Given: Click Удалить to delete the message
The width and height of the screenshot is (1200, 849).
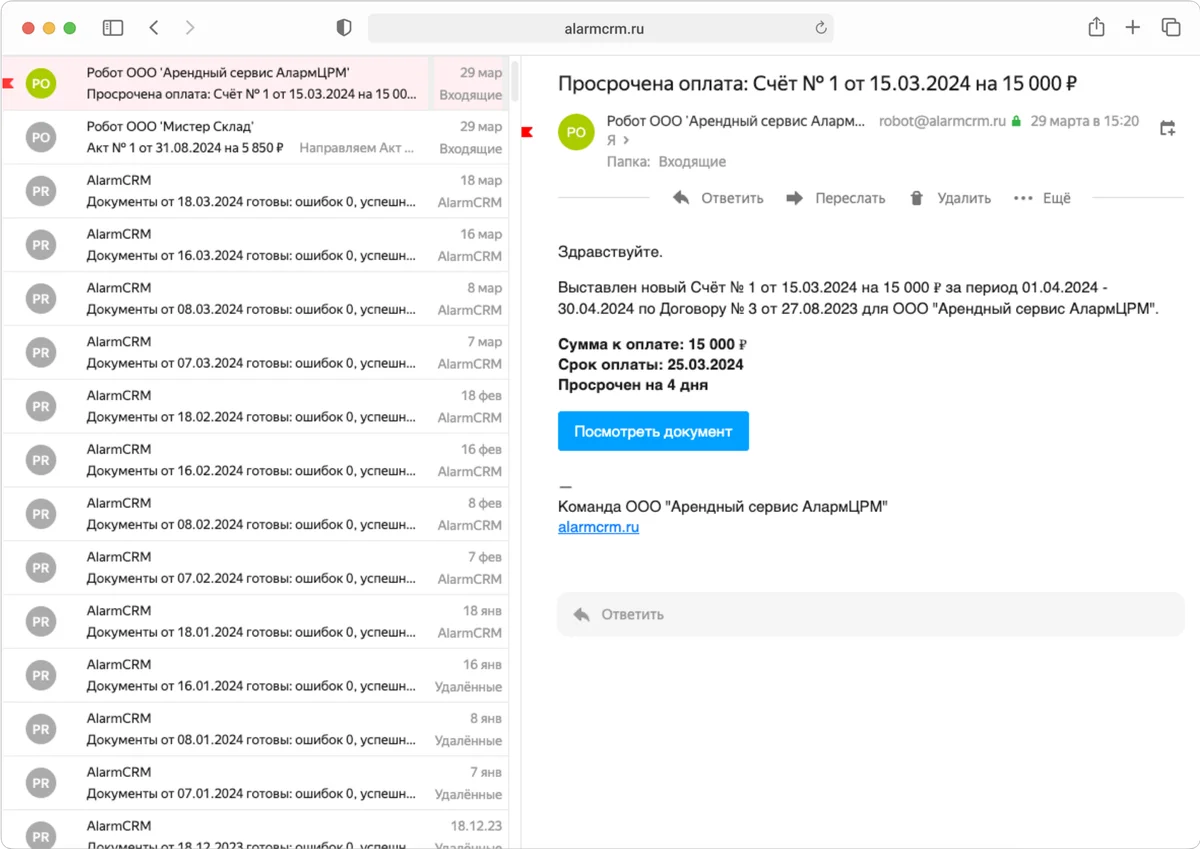Looking at the screenshot, I should click(950, 198).
